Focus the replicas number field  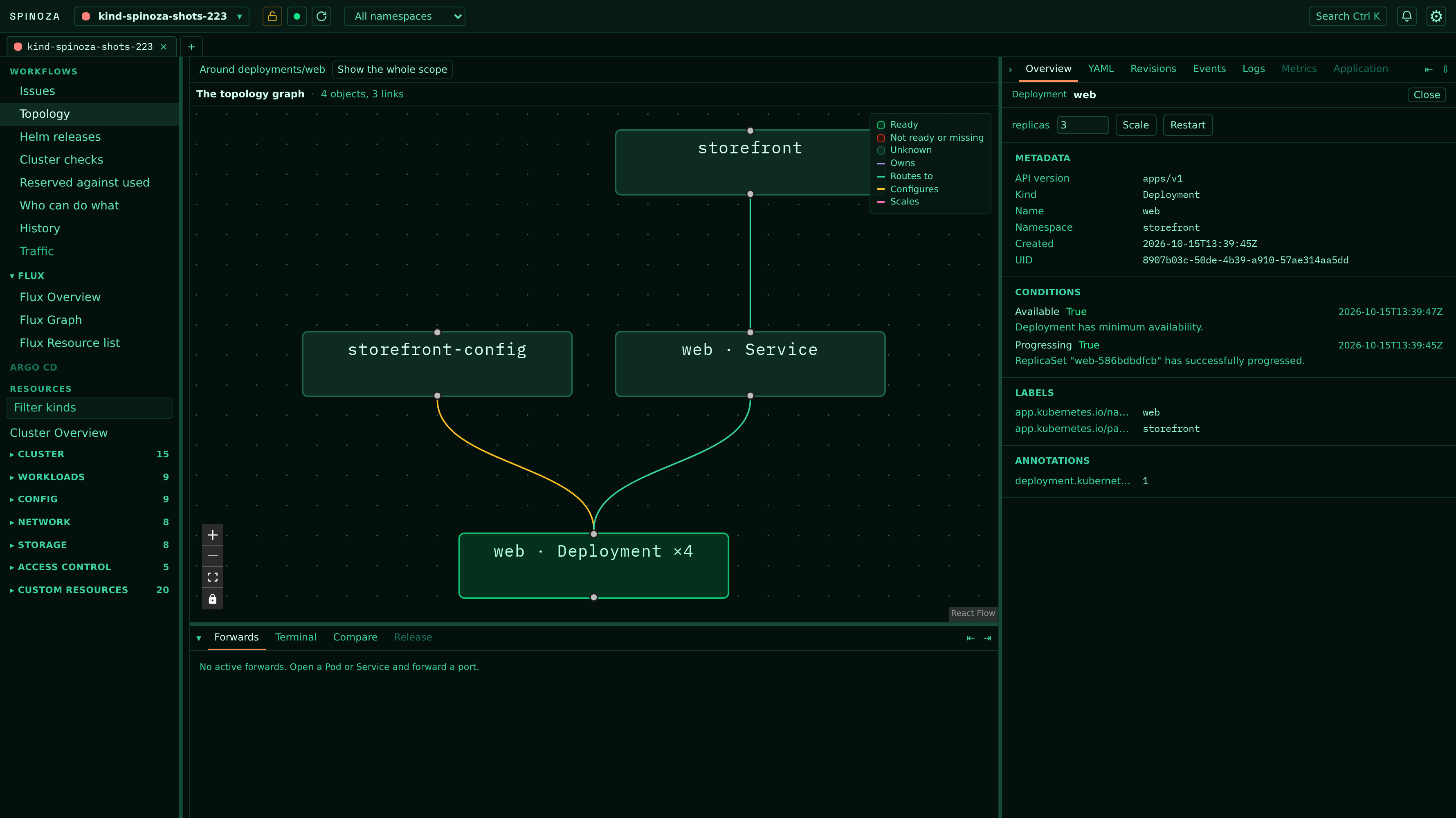click(1083, 125)
